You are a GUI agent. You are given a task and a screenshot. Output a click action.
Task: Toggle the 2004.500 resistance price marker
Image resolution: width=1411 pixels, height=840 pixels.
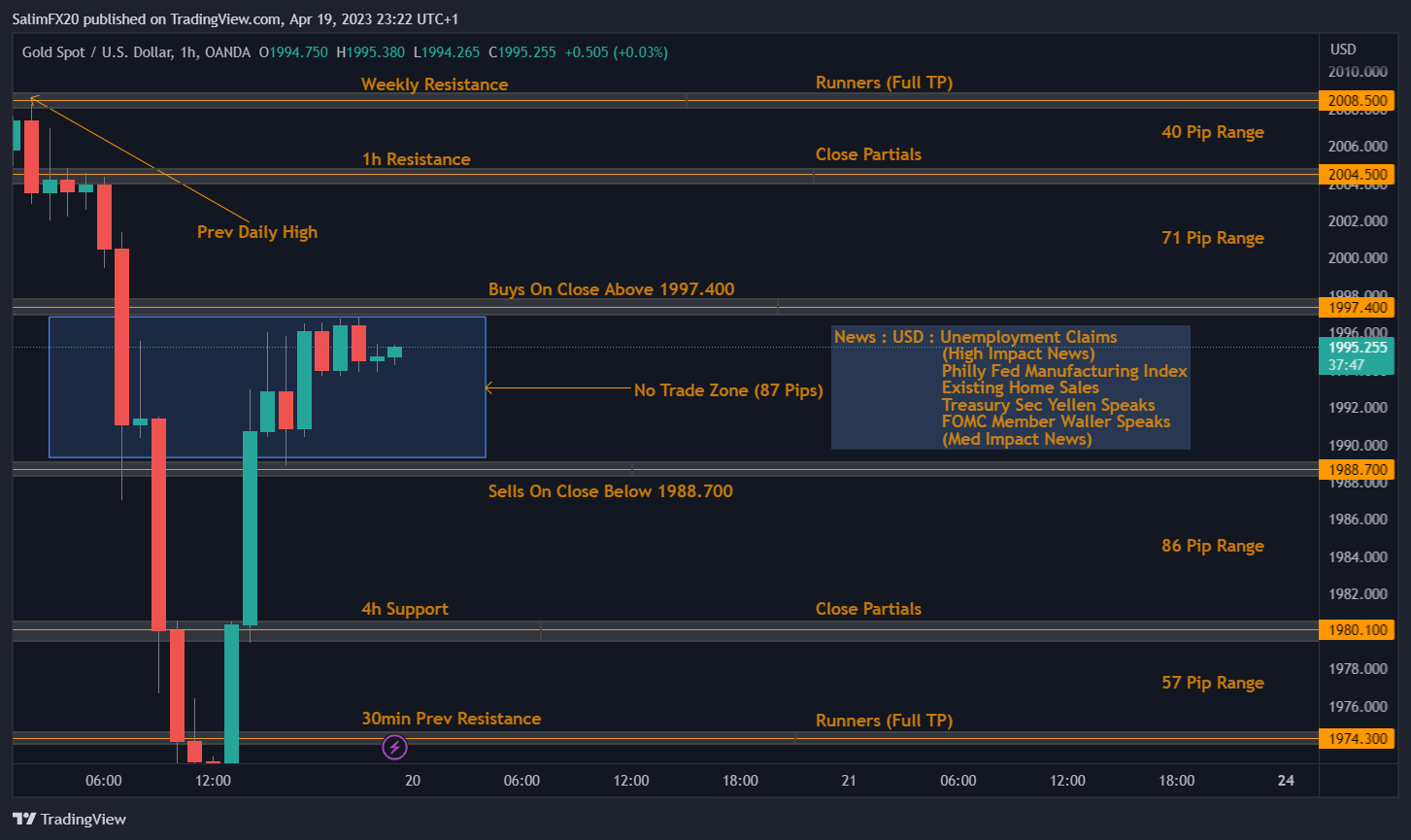coord(1357,174)
